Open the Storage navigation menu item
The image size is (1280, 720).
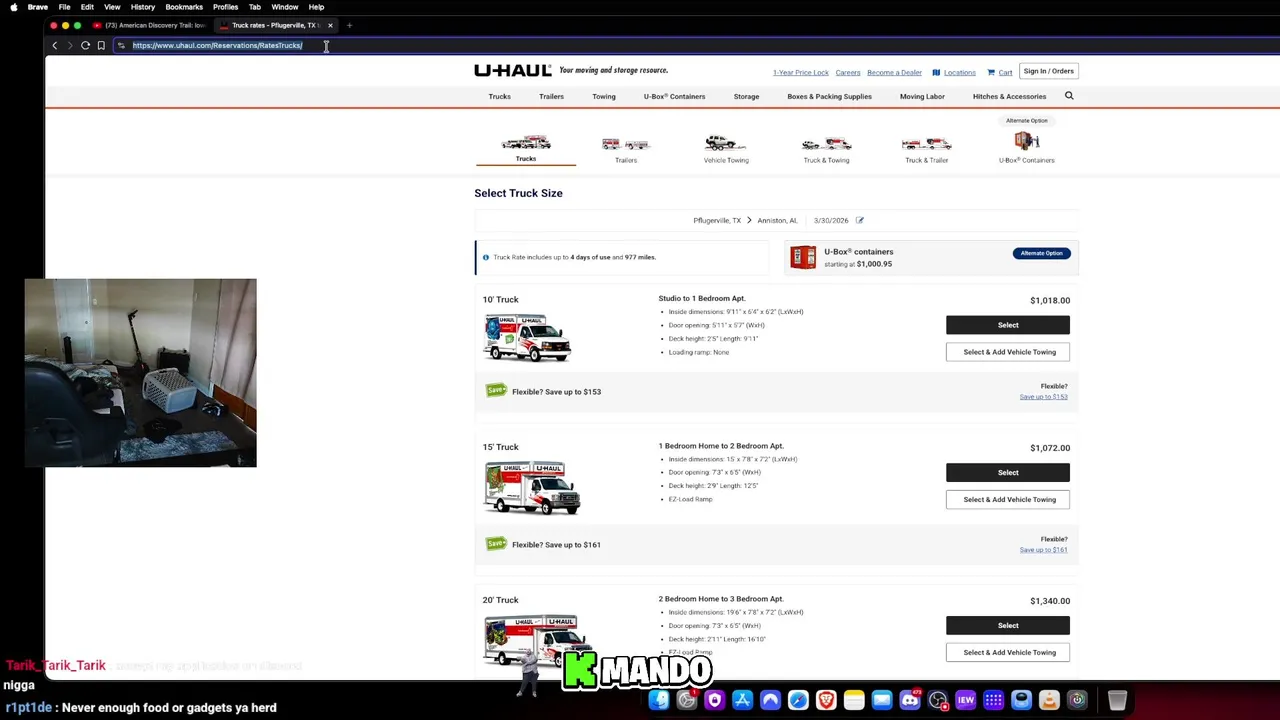coord(746,97)
